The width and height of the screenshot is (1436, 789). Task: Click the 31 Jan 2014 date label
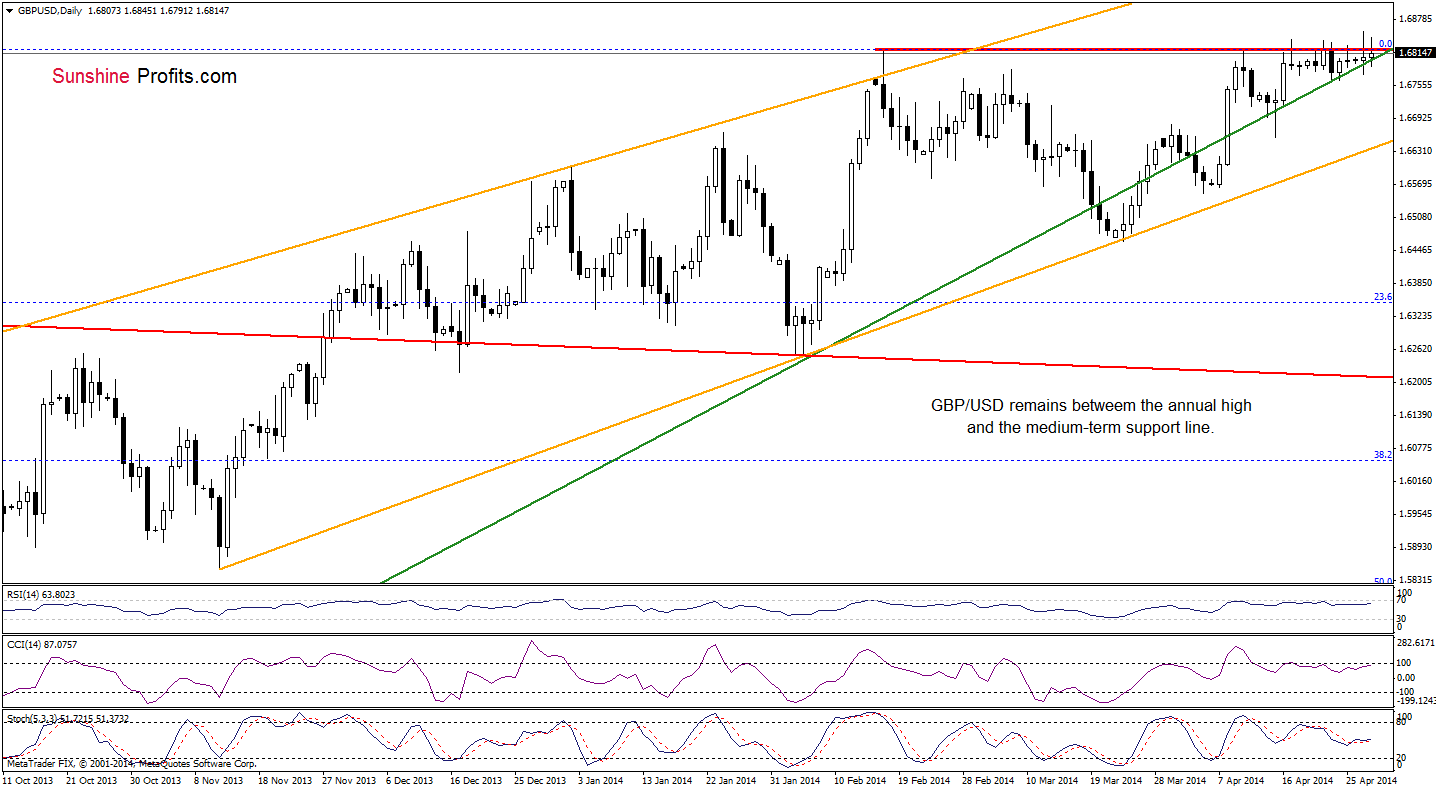[x=793, y=780]
